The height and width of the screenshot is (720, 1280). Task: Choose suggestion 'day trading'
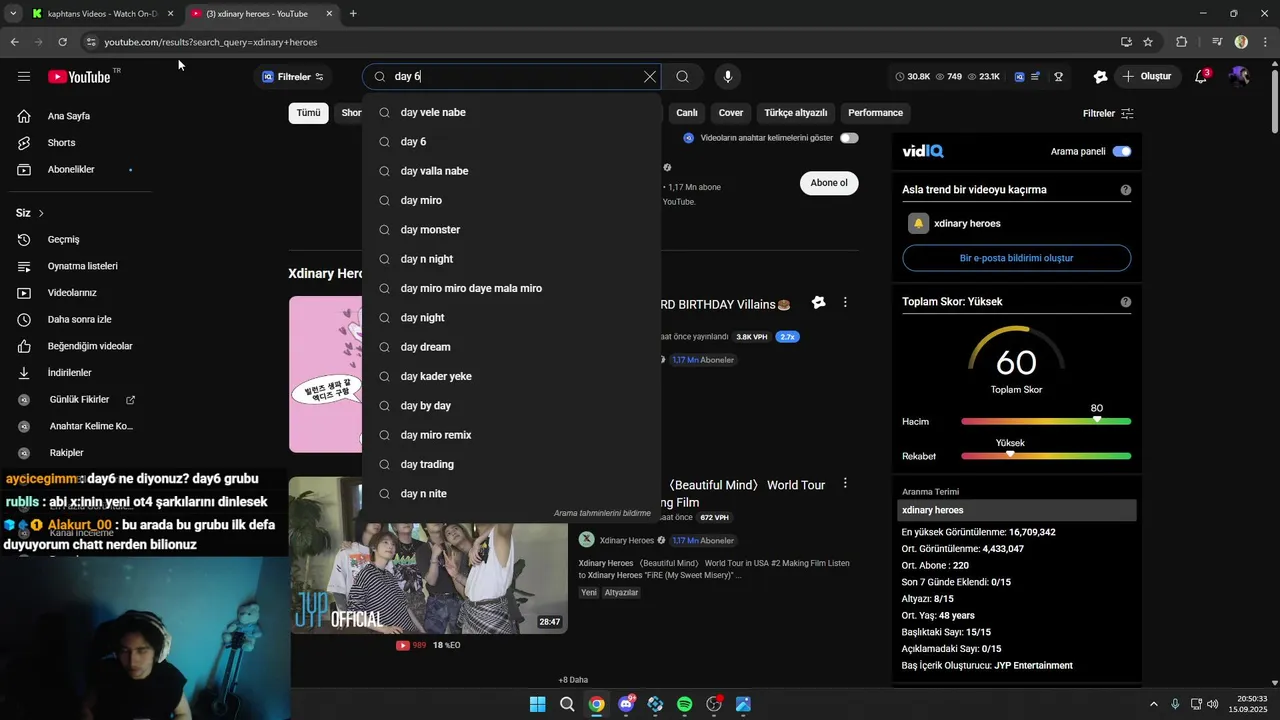(511, 464)
